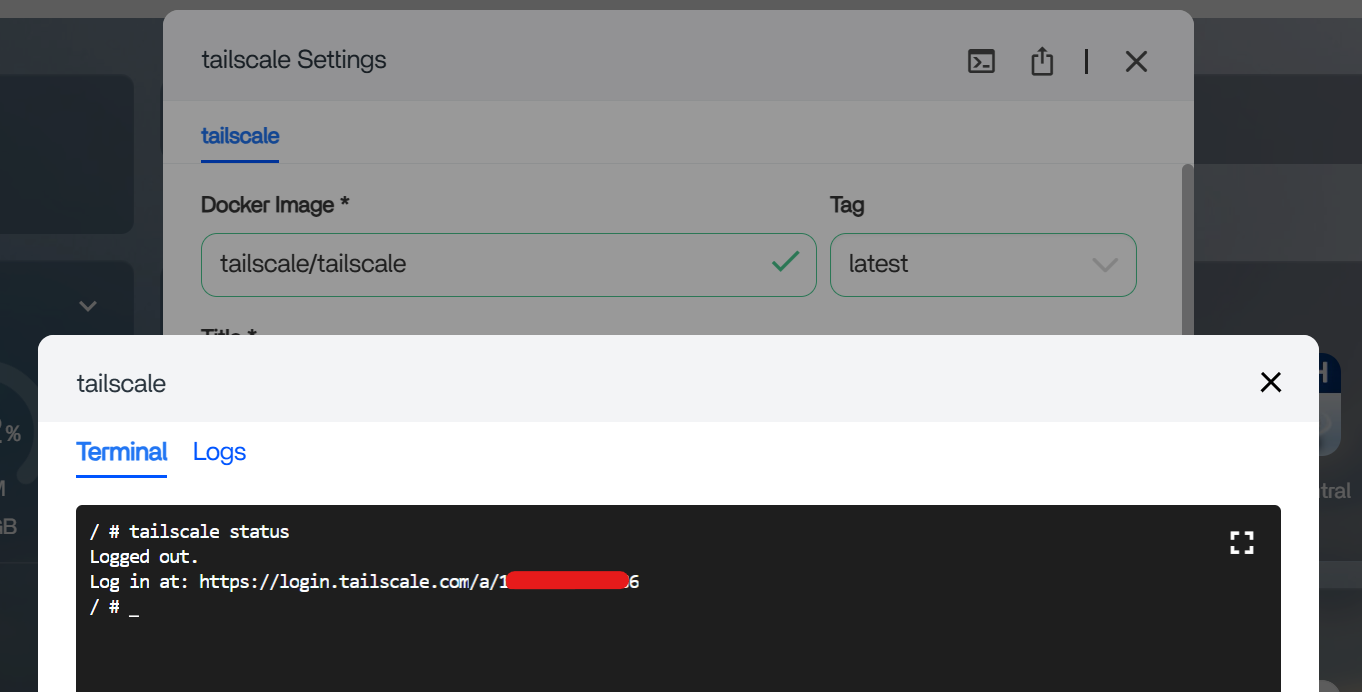Switch to the Logs tab
The width and height of the screenshot is (1362, 692).
click(x=219, y=452)
